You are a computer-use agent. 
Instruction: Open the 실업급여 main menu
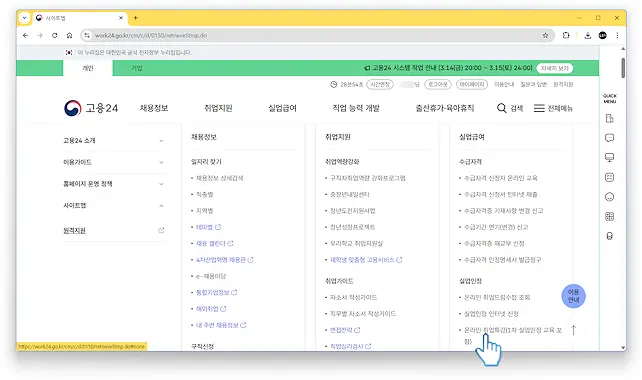[282, 108]
